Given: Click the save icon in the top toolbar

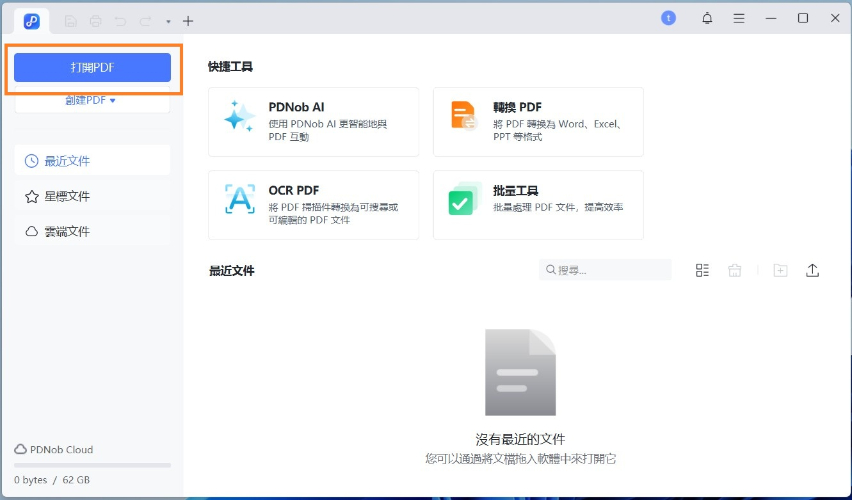Looking at the screenshot, I should [x=70, y=21].
